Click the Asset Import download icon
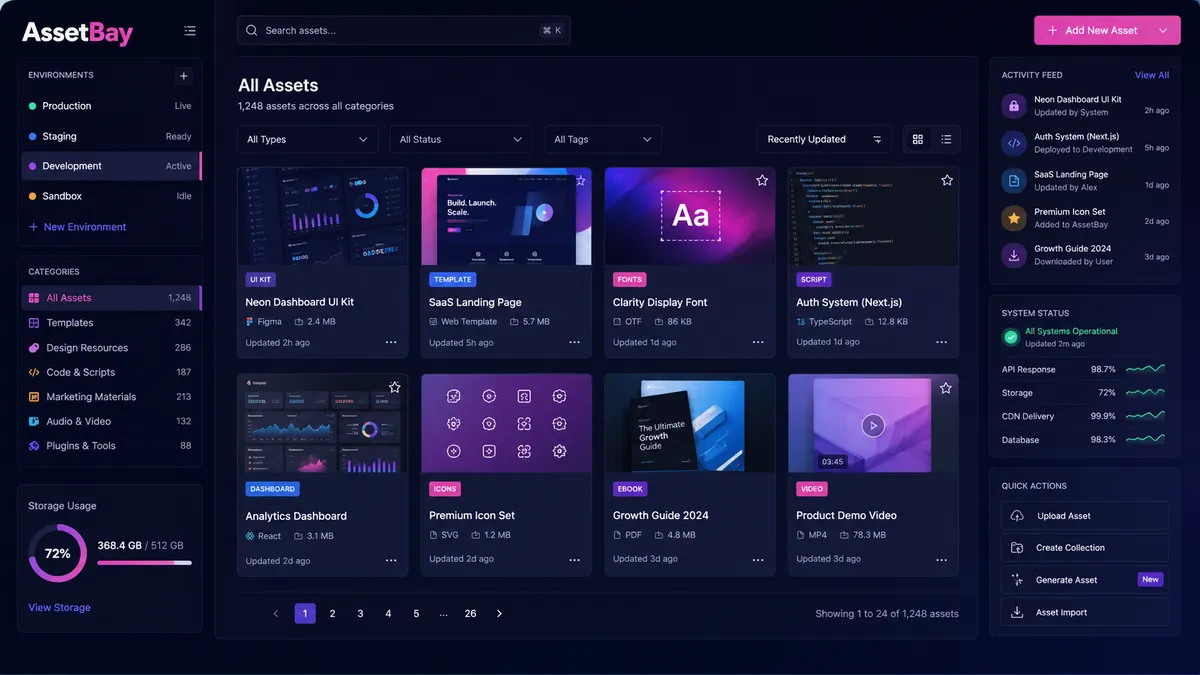Image resolution: width=1200 pixels, height=675 pixels. (1017, 612)
